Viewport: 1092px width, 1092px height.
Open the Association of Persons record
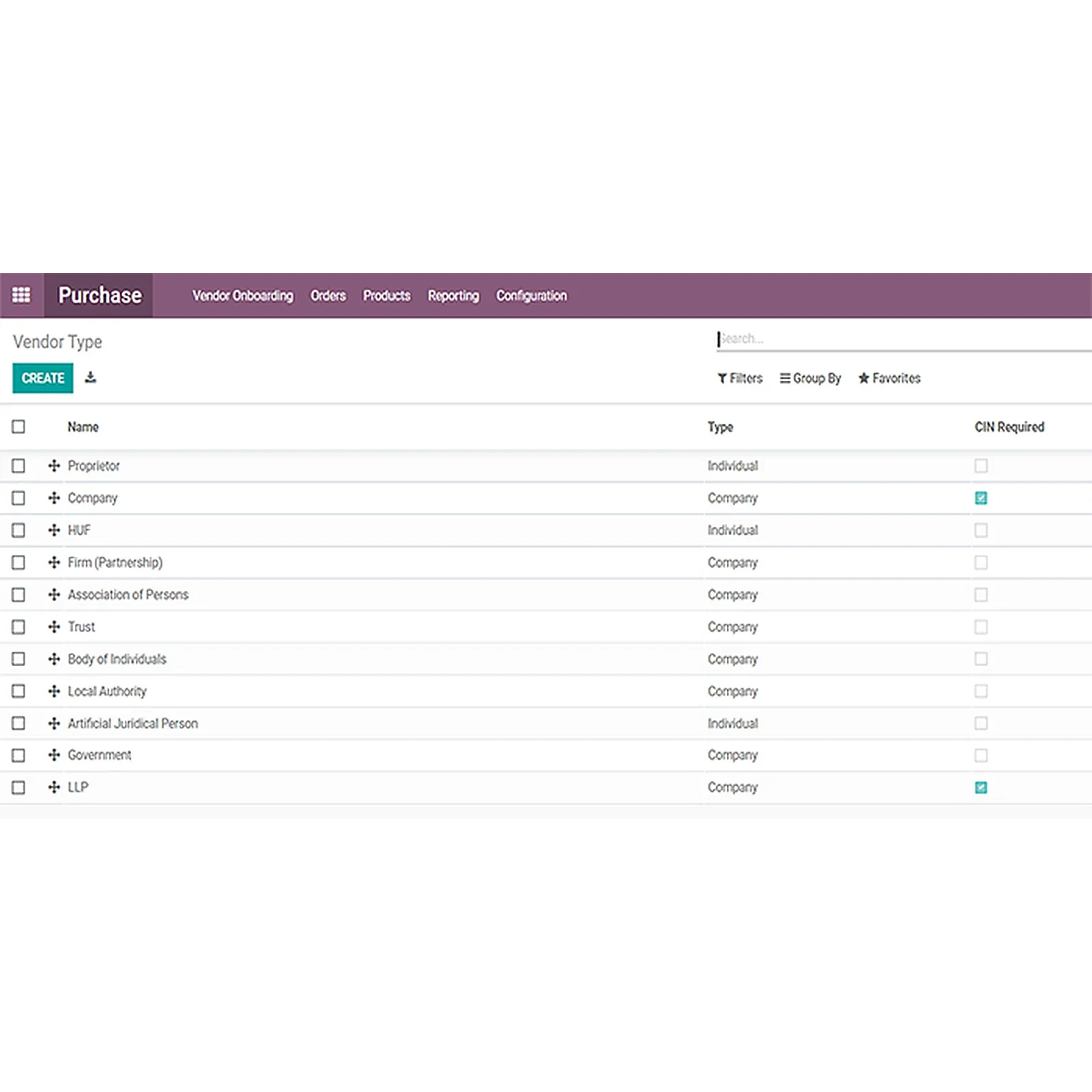click(128, 594)
